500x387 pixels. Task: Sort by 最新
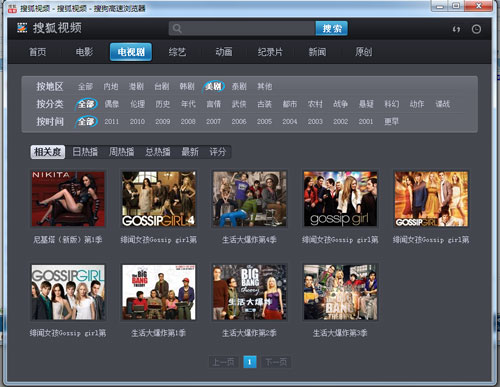pos(190,152)
